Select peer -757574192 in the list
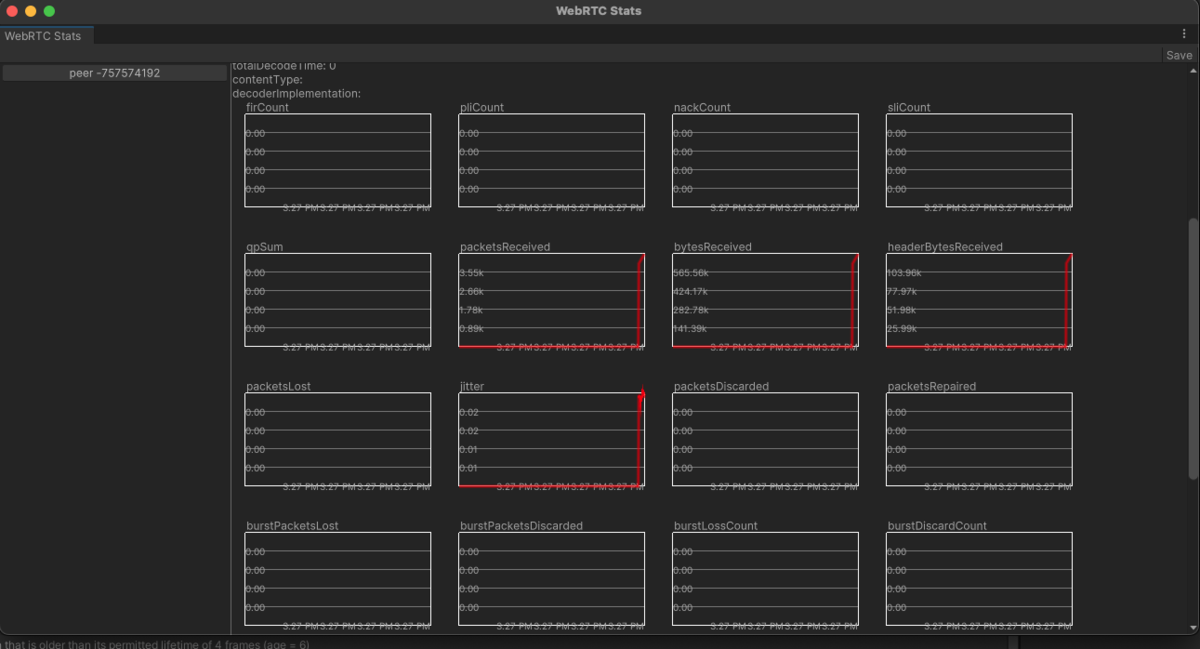The height and width of the screenshot is (649, 1200). coord(115,73)
